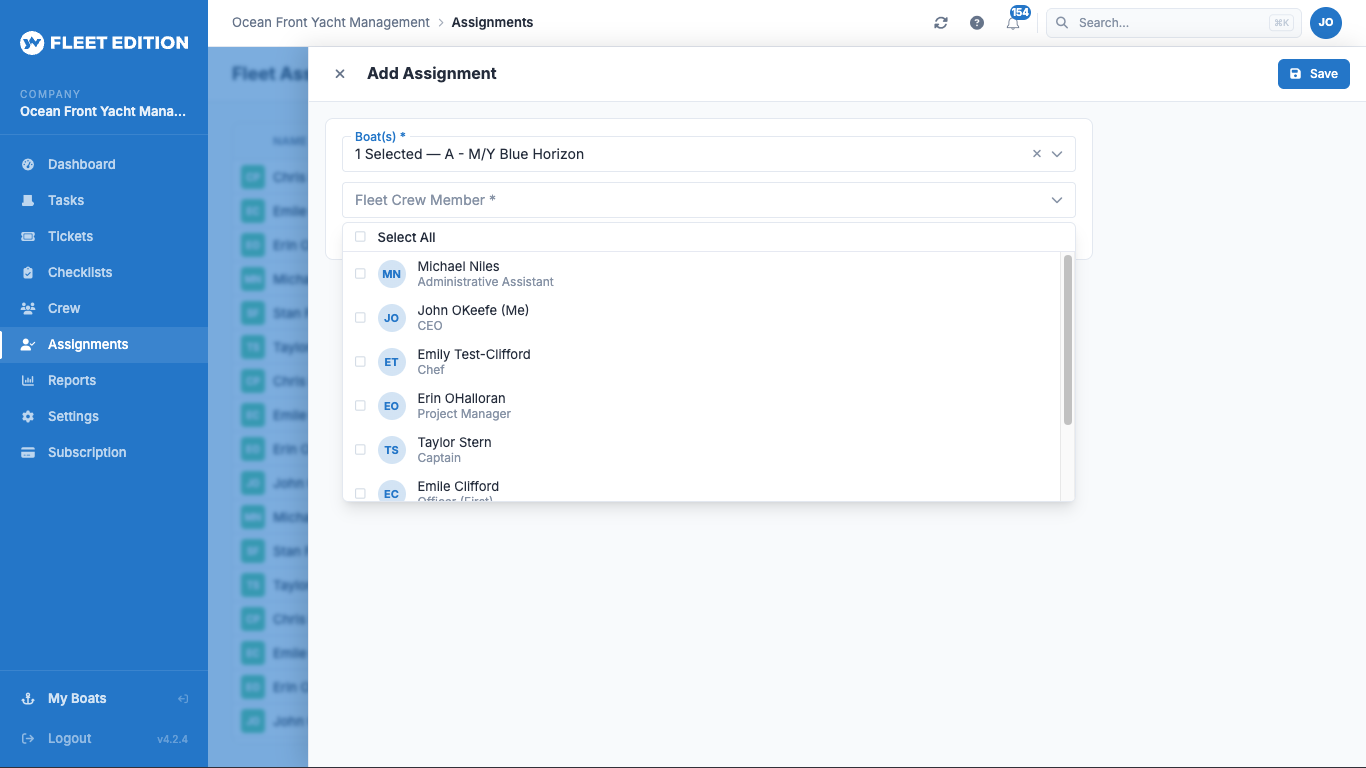Viewport: 1366px width, 768px height.
Task: Open notifications bell with 154 badge
Action: (1014, 21)
